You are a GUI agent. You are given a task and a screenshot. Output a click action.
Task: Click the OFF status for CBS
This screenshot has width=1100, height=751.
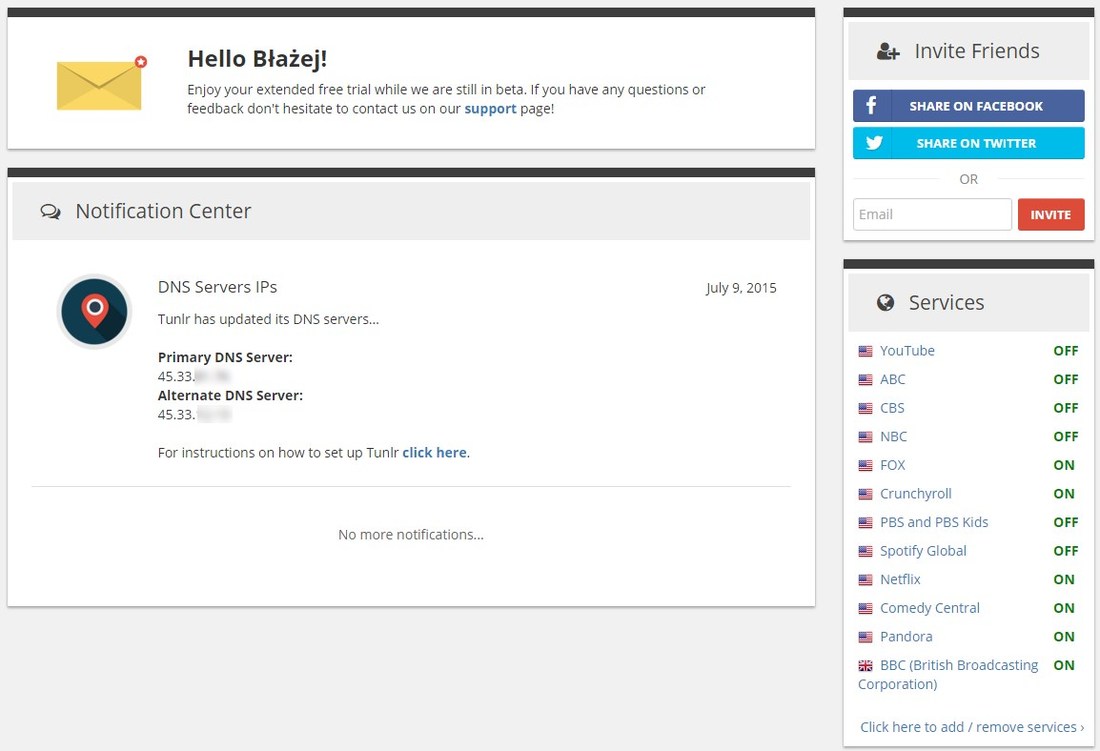(x=1066, y=408)
